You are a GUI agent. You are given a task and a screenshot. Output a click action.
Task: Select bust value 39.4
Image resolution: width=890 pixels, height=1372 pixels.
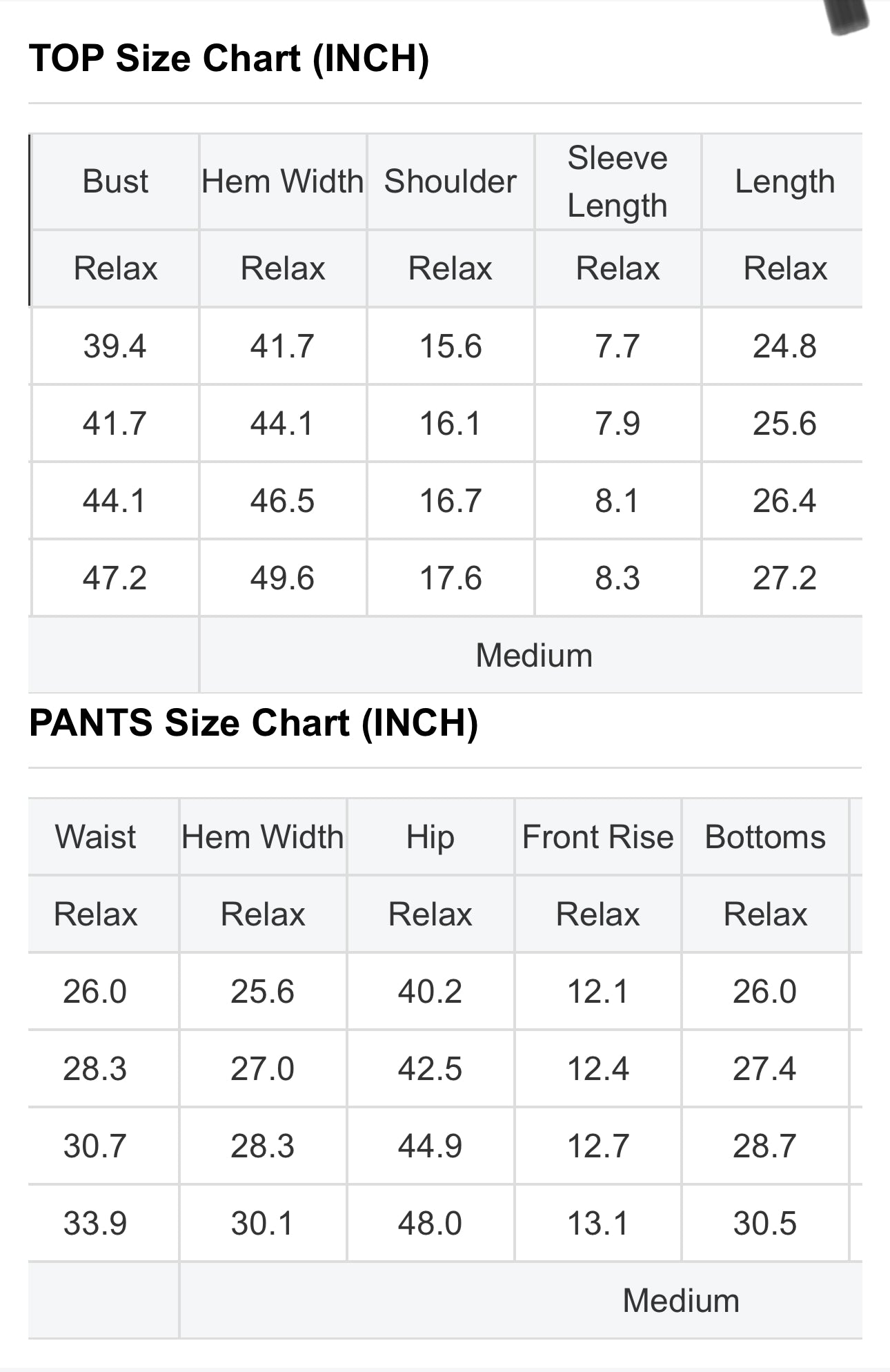point(115,346)
